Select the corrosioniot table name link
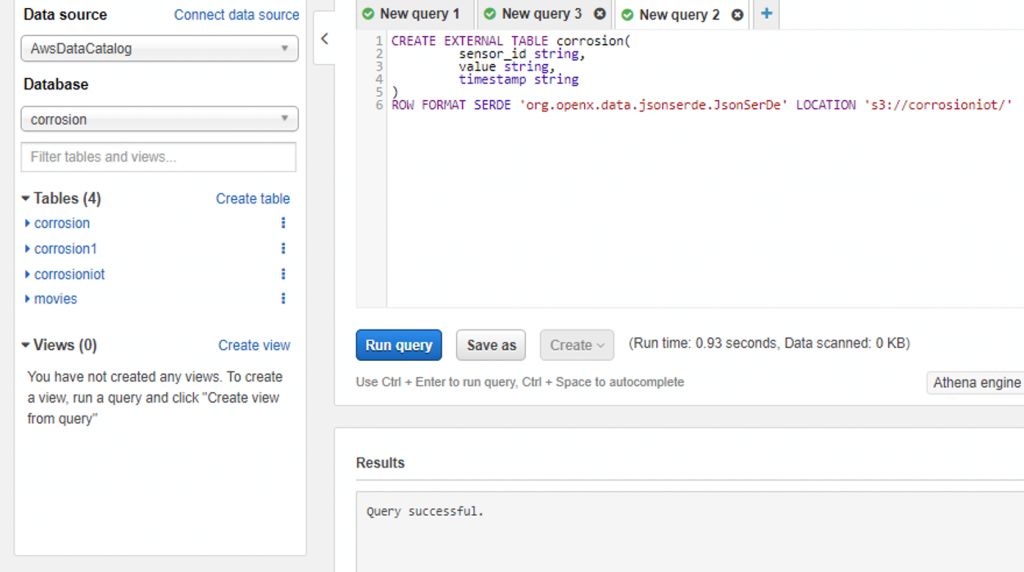This screenshot has height=572, width=1024. [69, 274]
